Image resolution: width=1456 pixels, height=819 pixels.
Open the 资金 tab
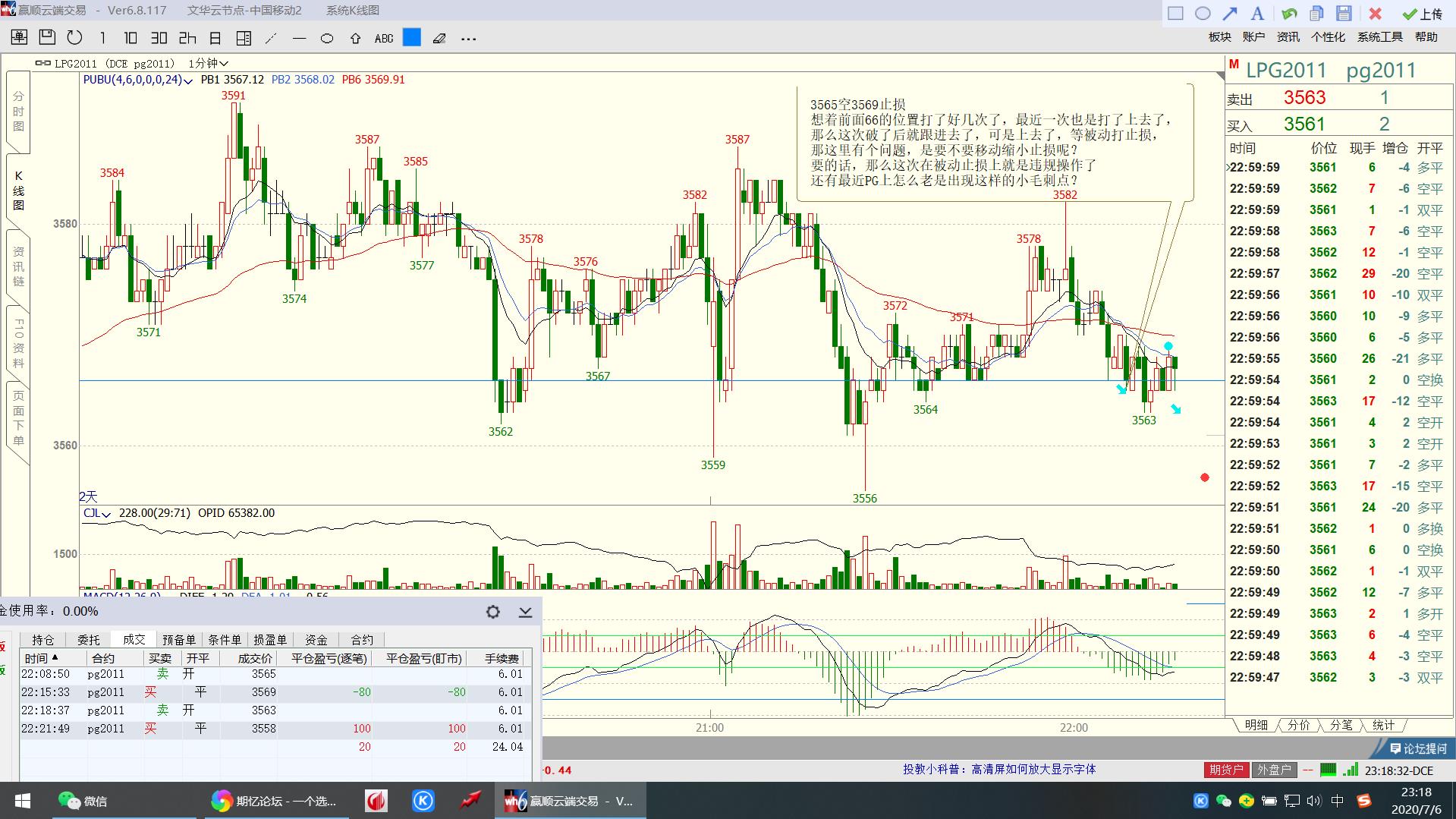coord(316,640)
